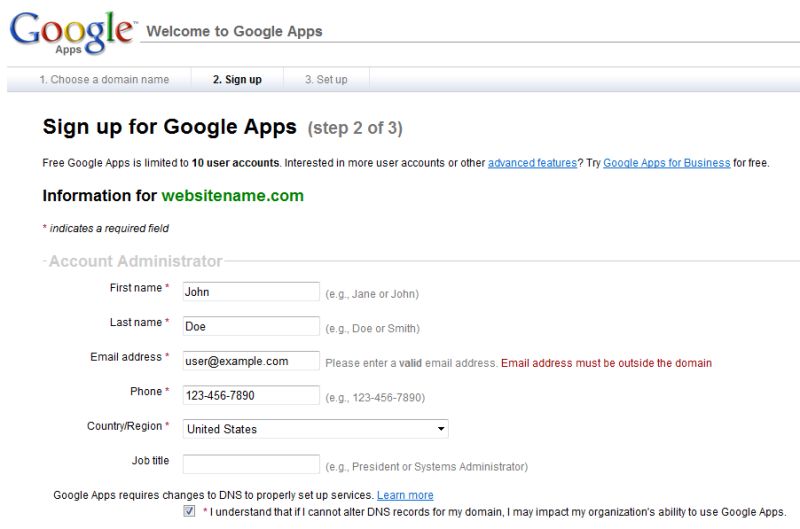Click the empty Job title field

pyautogui.click(x=251, y=464)
